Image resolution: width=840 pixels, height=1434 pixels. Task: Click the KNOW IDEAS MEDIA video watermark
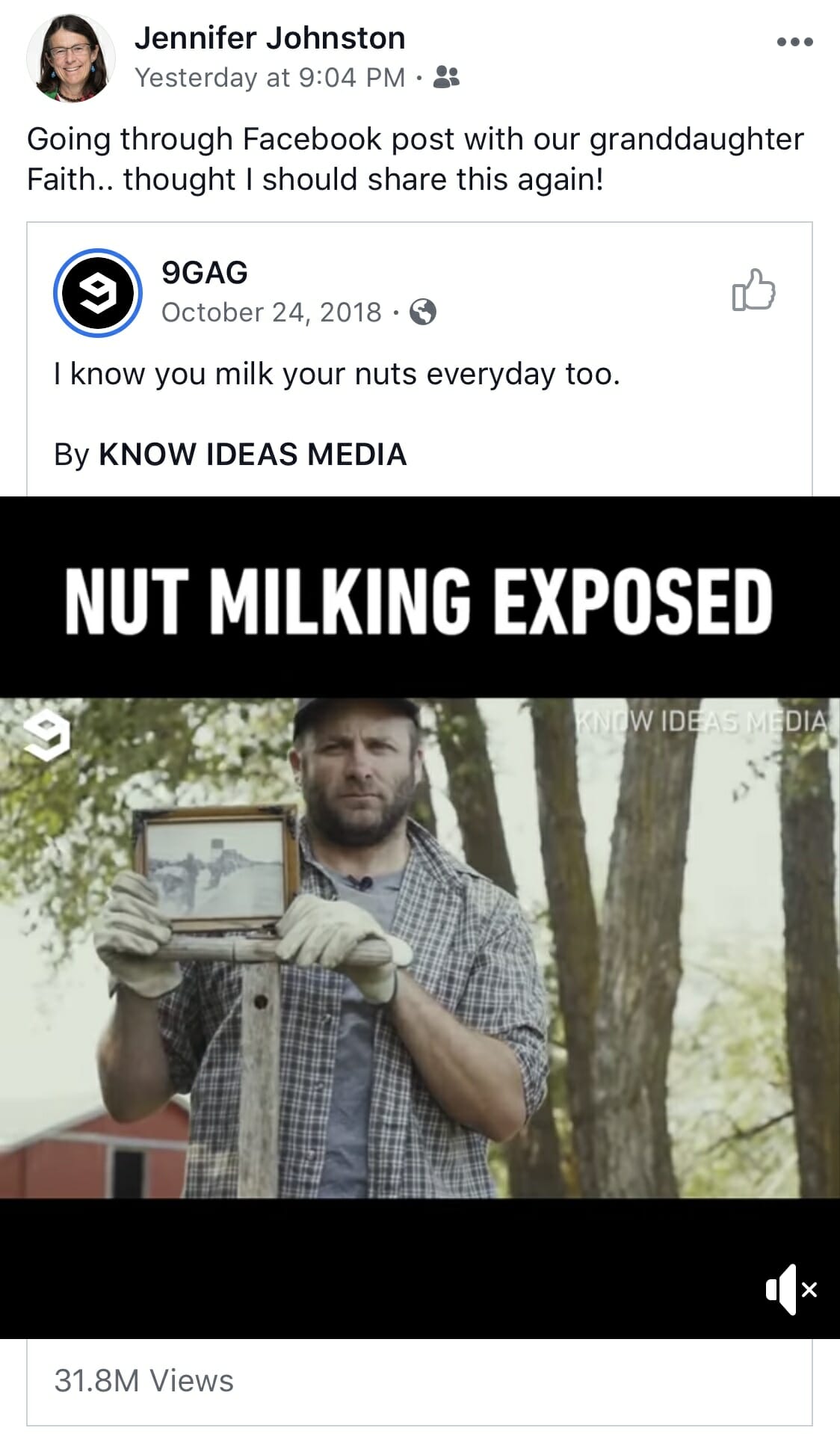(x=701, y=721)
